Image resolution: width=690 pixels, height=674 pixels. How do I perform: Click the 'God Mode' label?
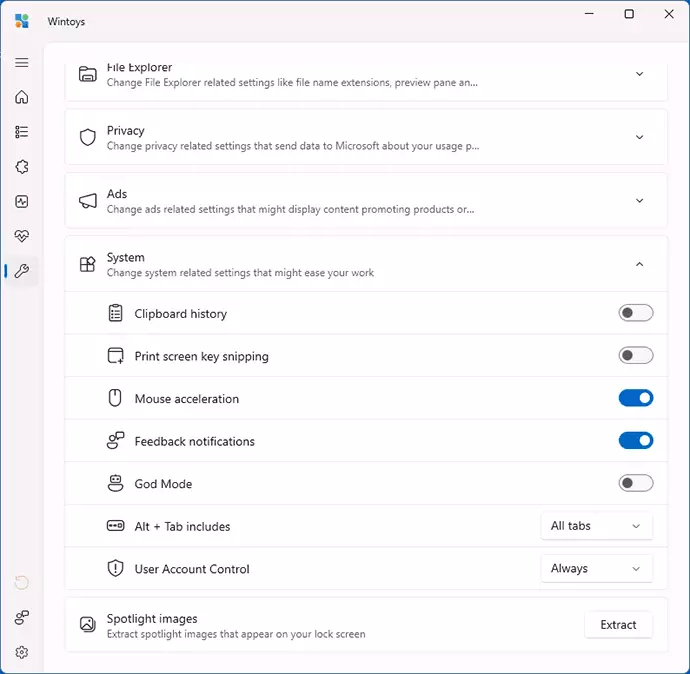(x=163, y=484)
